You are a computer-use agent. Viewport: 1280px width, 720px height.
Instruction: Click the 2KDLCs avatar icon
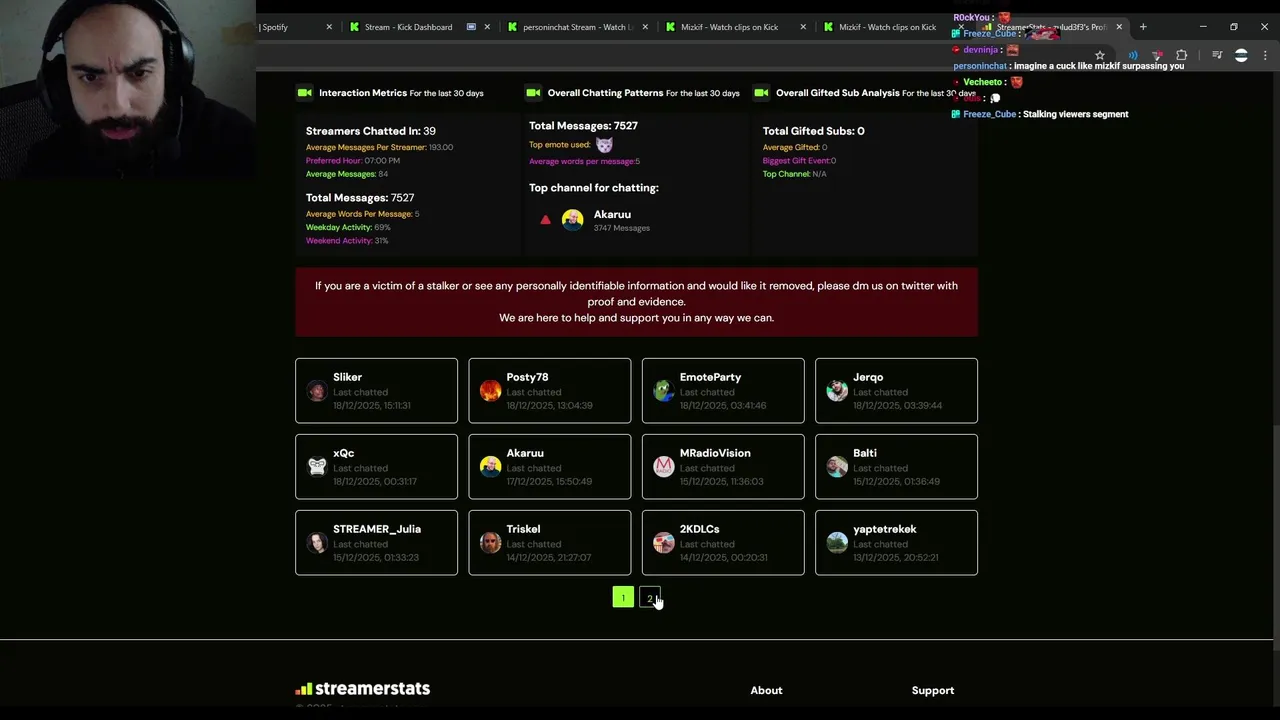point(664,543)
